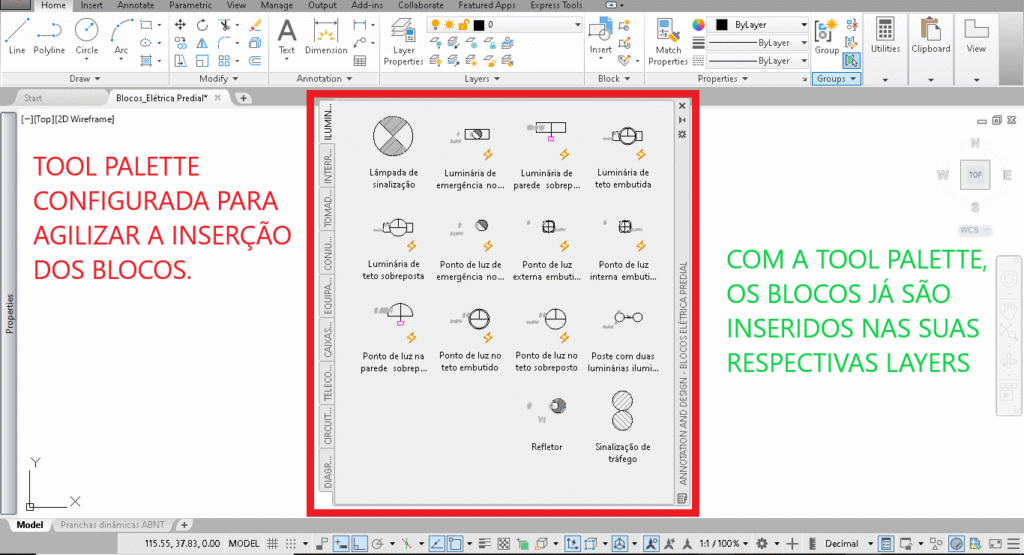Screen dimensions: 1024x555
Task: Insert the Luminária de teto sobreposta block
Action: (393, 248)
